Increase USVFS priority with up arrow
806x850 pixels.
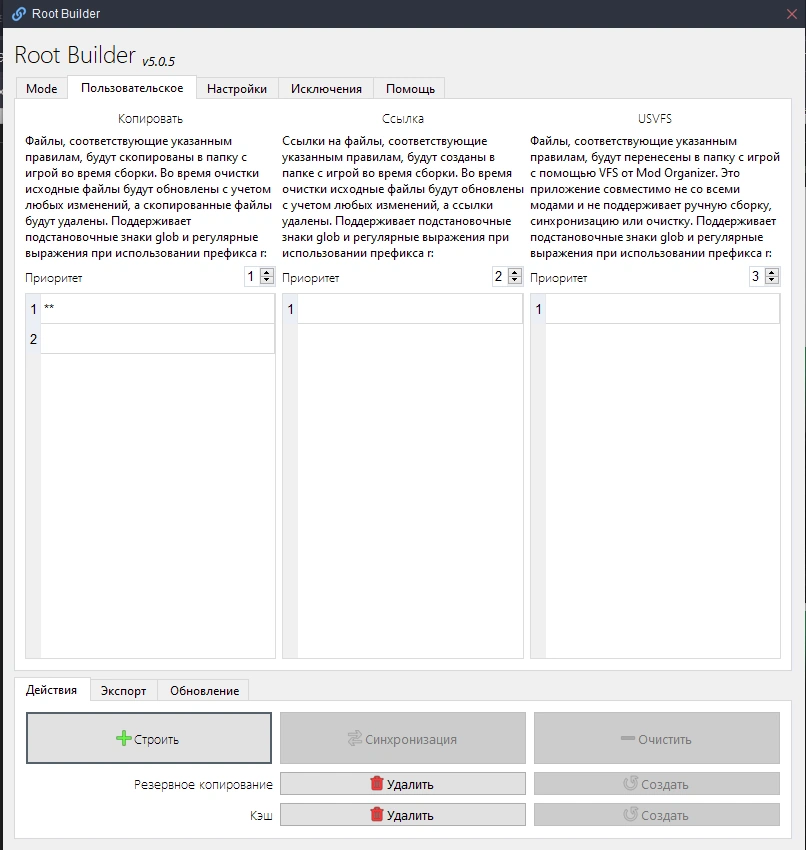[772, 272]
